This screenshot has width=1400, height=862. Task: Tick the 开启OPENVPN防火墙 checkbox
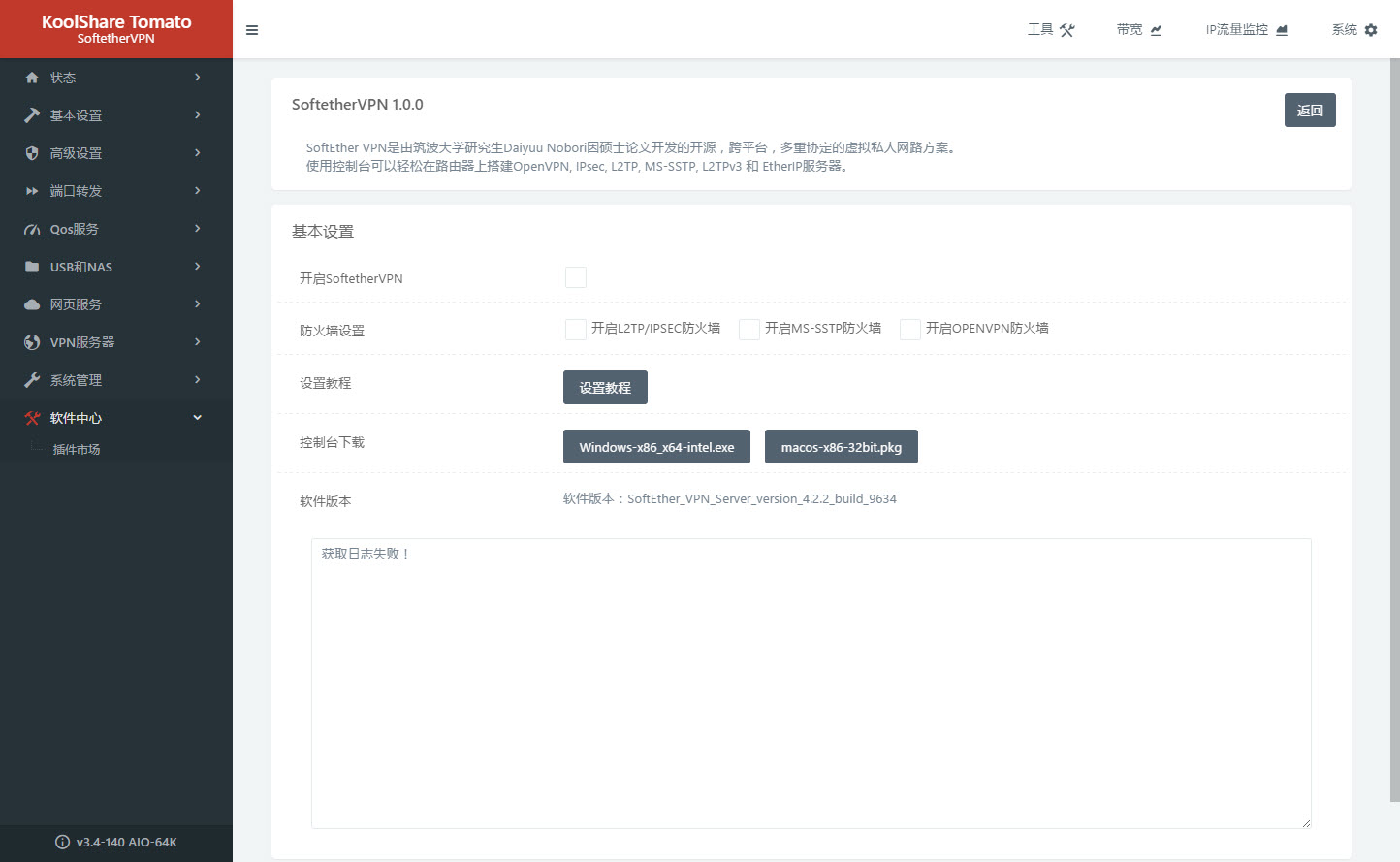pos(909,330)
